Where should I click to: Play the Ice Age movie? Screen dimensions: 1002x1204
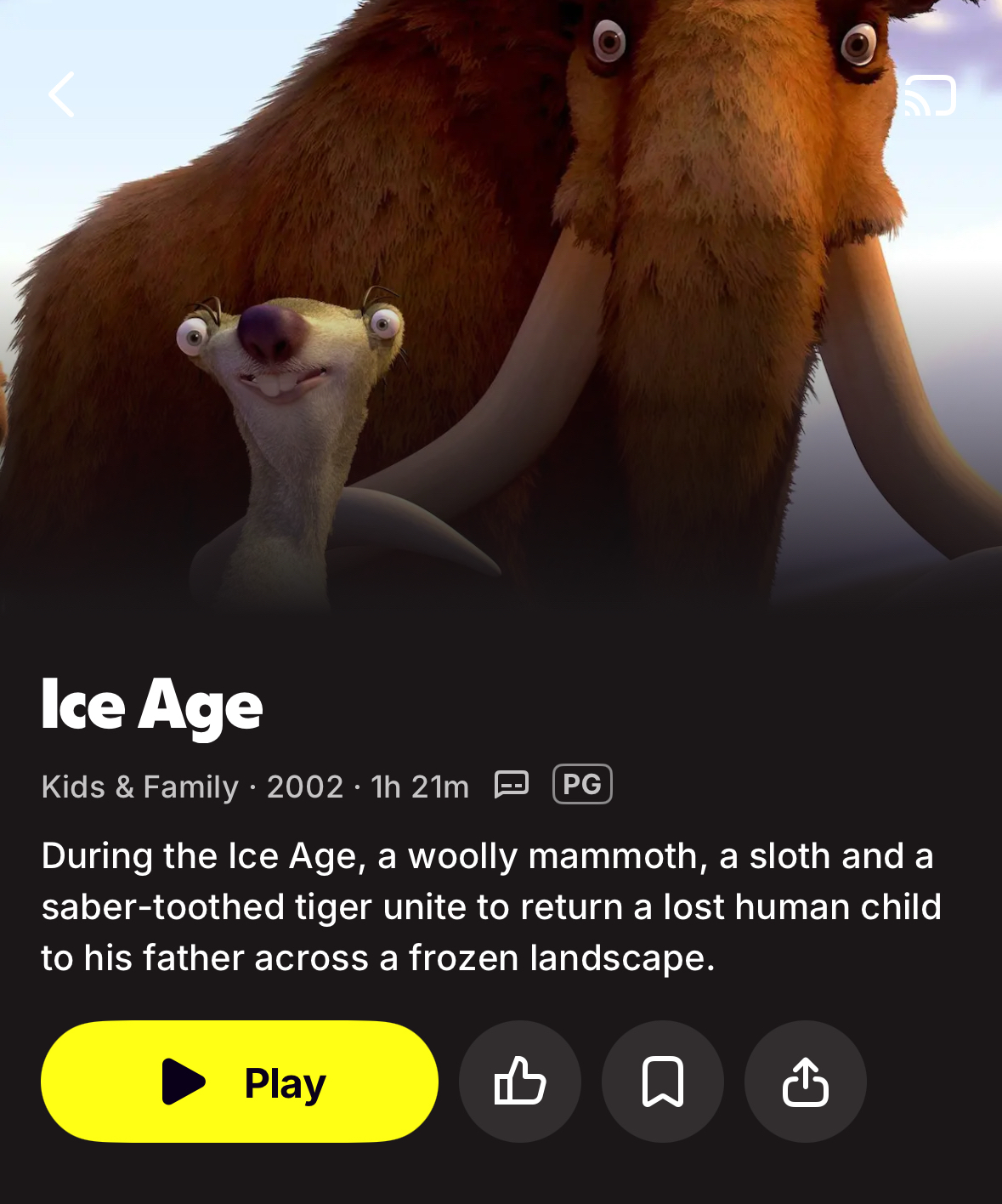[240, 1082]
